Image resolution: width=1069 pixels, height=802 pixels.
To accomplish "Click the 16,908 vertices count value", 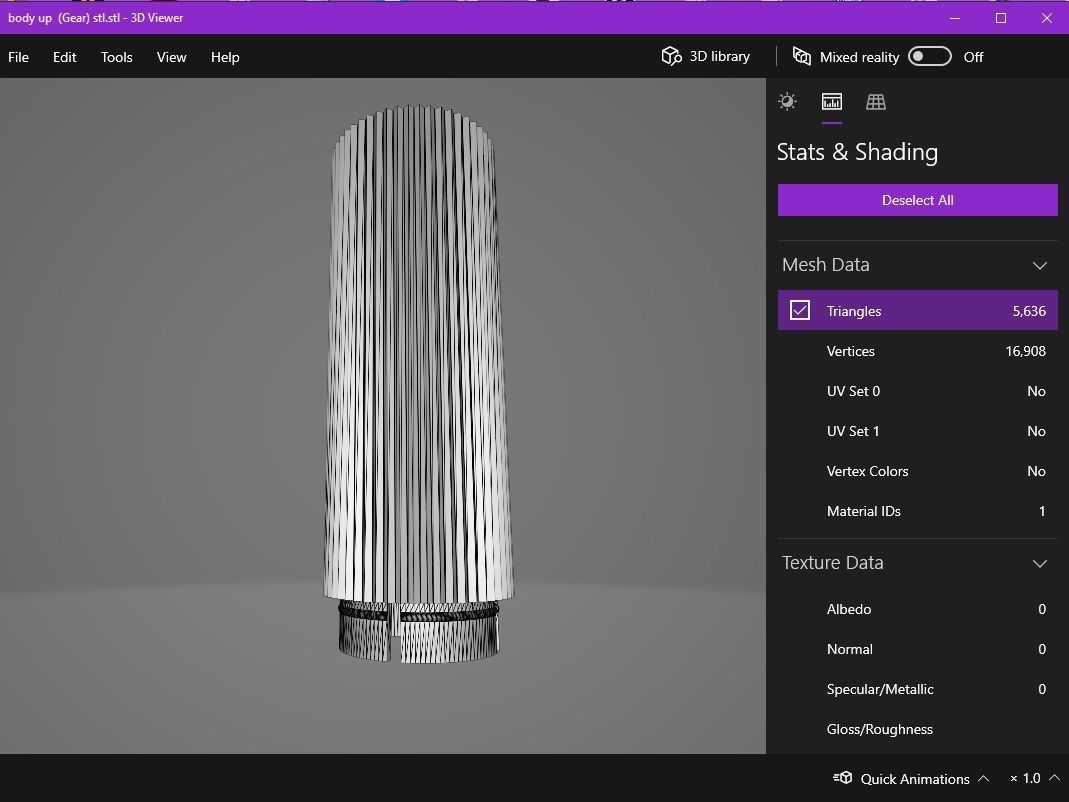I will pos(1025,351).
